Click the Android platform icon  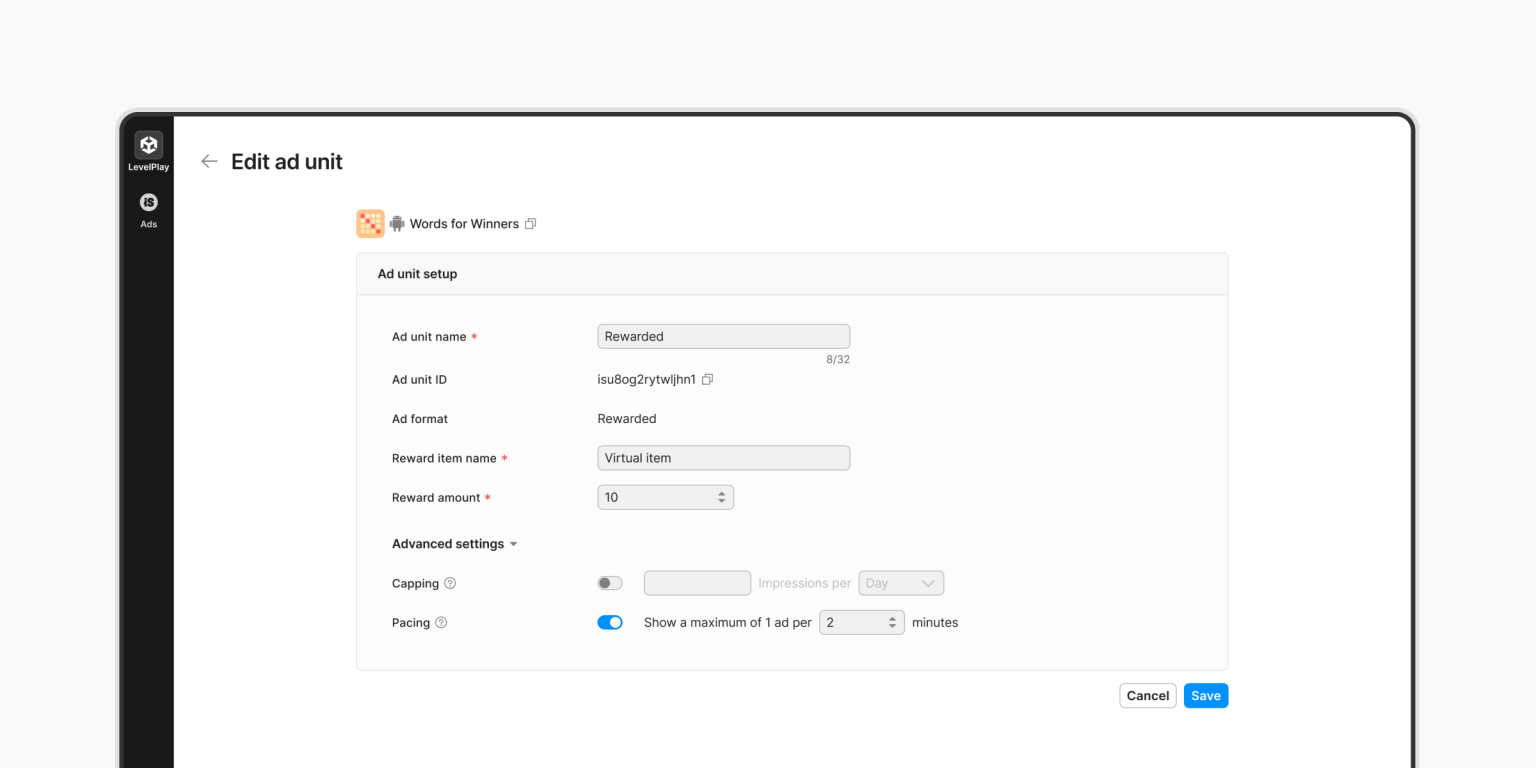click(x=396, y=223)
